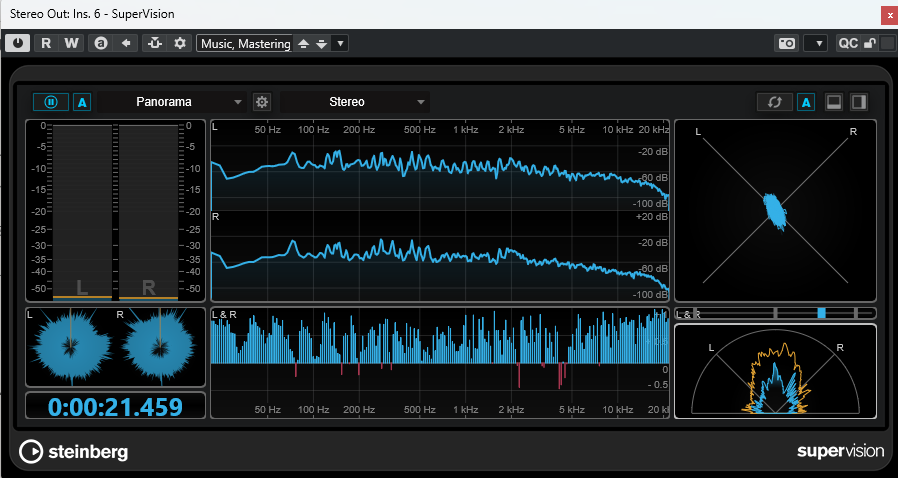
Task: Expand the Stereo channel configuration dropdown
Action: [354, 102]
